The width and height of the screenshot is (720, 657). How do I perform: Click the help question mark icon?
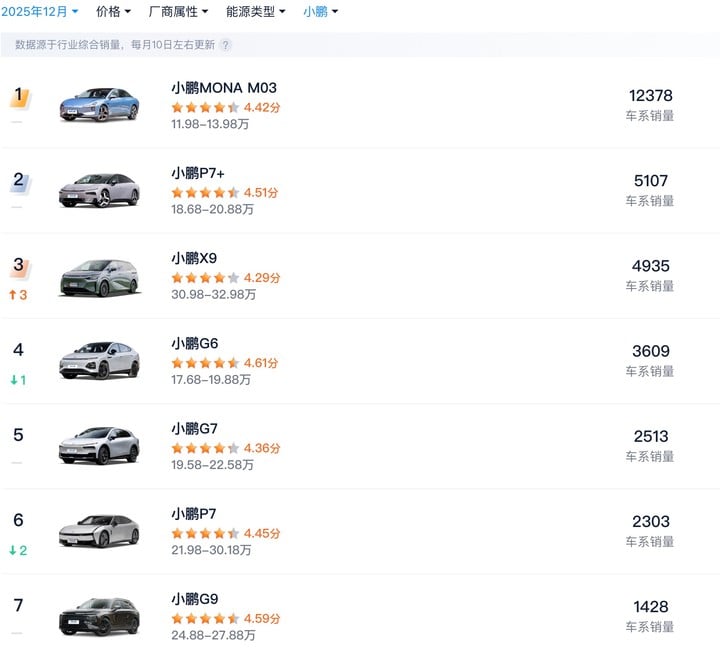click(226, 45)
